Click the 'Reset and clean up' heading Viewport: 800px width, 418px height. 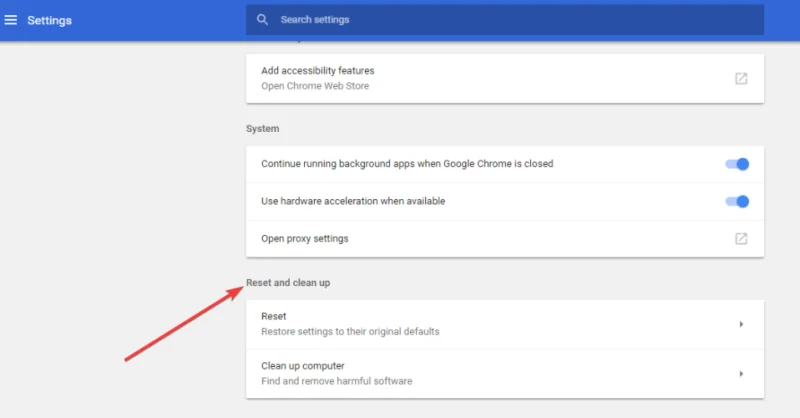tap(288, 283)
